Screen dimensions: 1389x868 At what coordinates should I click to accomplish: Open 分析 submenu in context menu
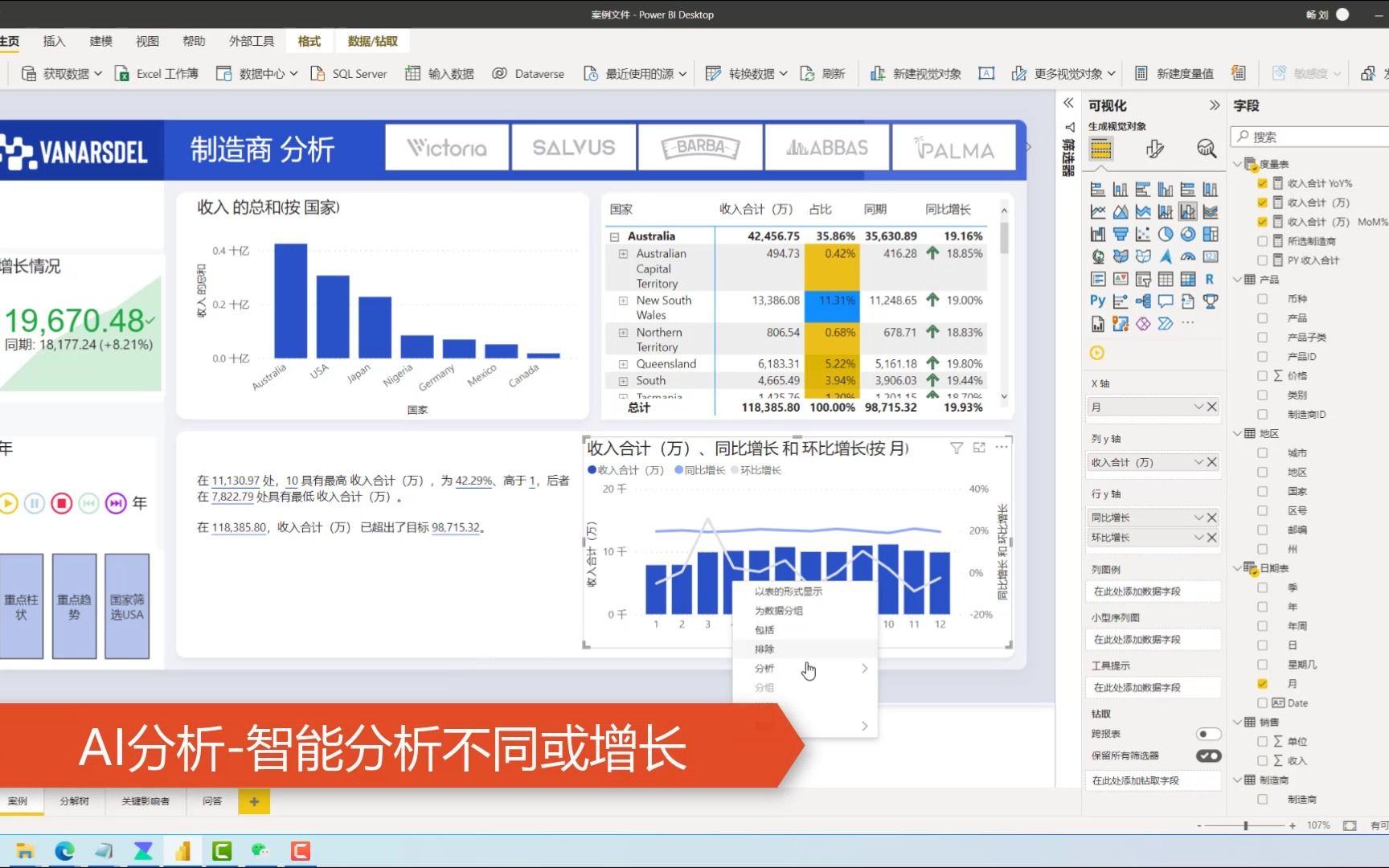(805, 669)
